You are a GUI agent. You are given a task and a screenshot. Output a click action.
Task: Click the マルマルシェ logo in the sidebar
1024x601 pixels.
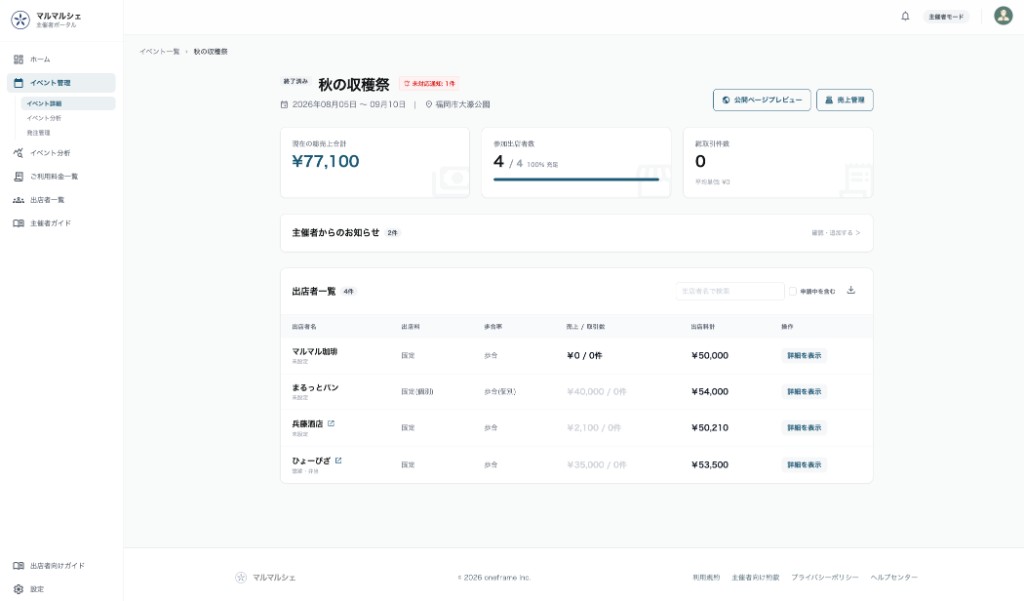pos(20,20)
